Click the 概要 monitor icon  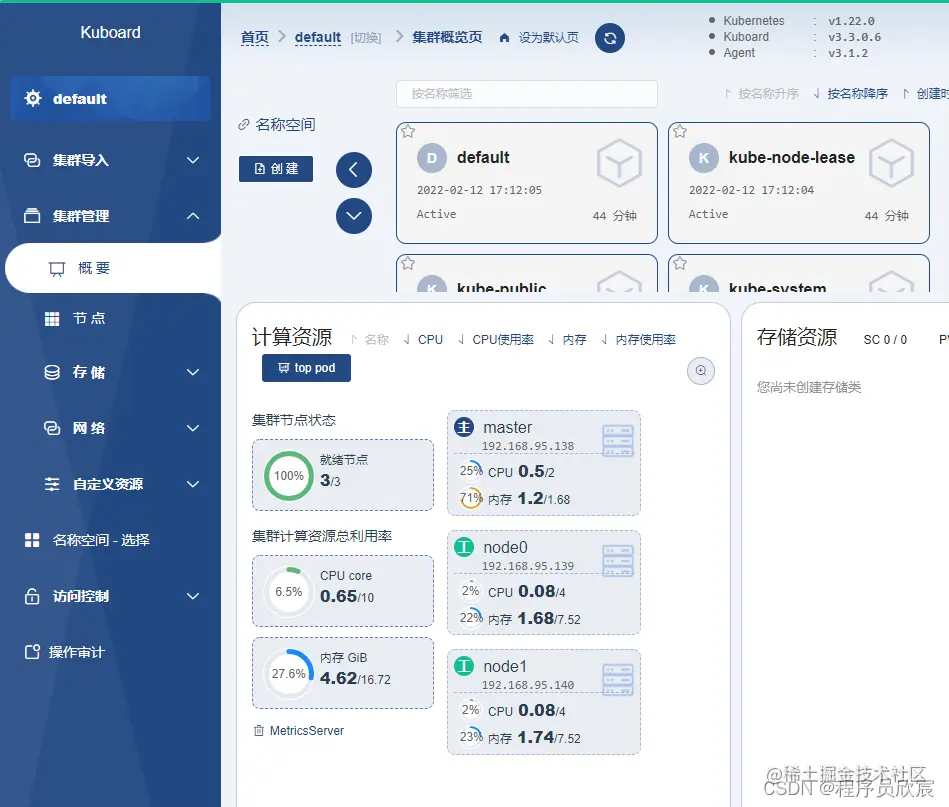(x=57, y=269)
